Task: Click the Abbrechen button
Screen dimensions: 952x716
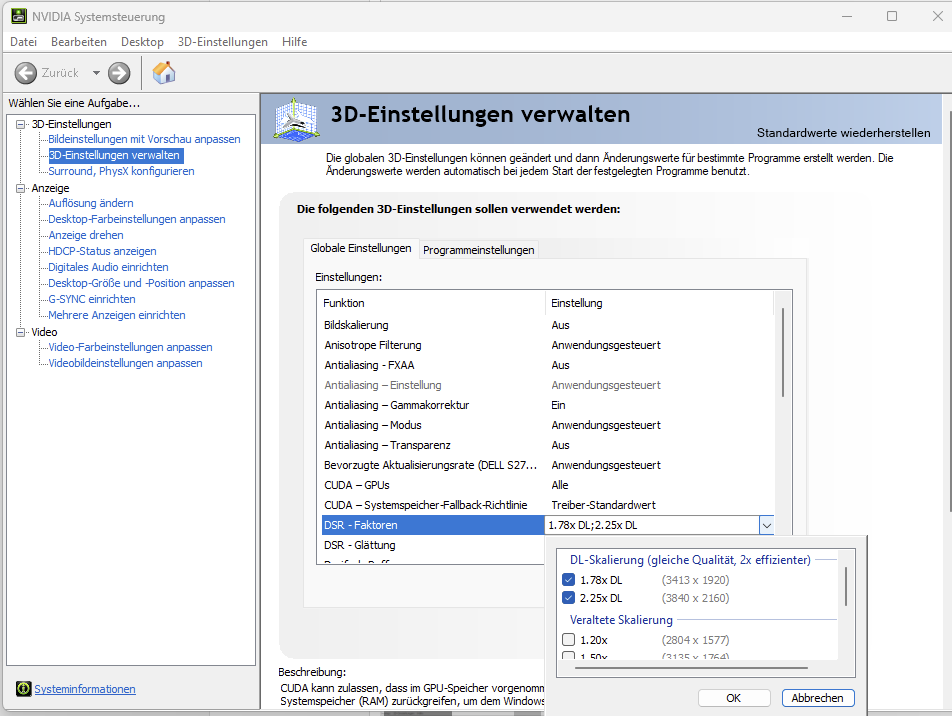Action: click(x=818, y=698)
